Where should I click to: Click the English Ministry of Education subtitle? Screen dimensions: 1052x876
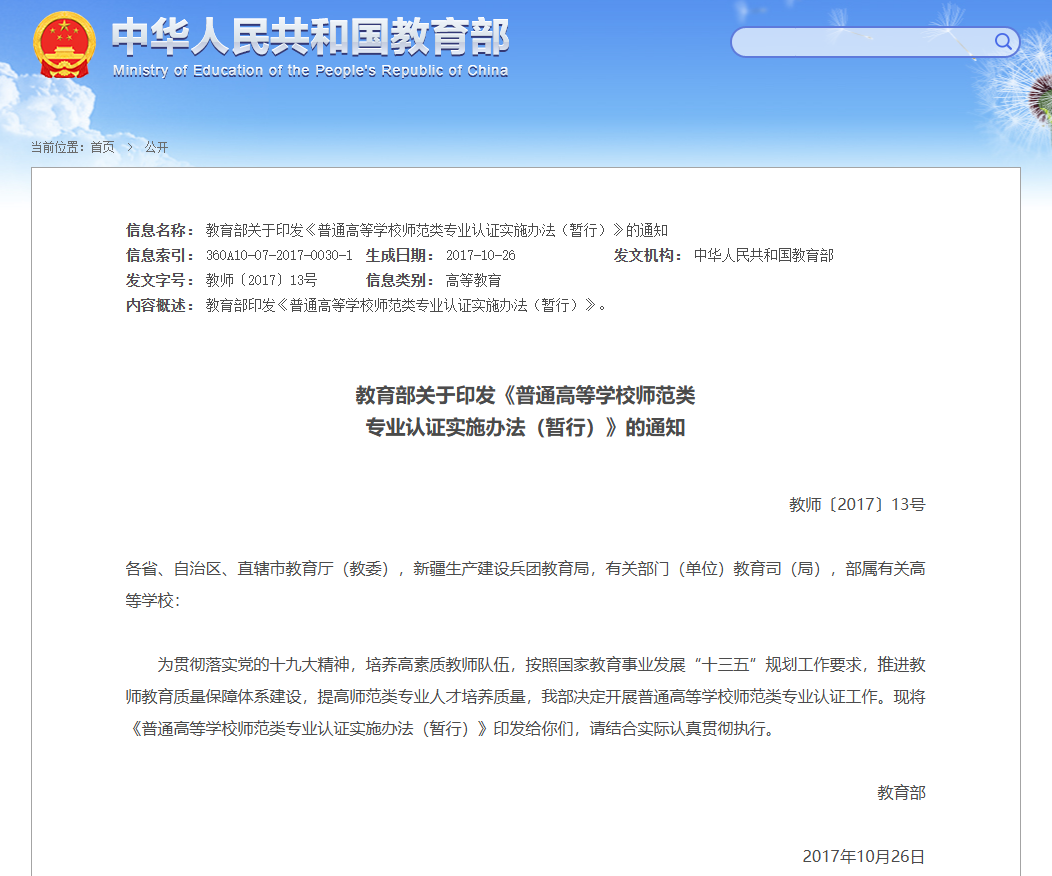tap(310, 71)
